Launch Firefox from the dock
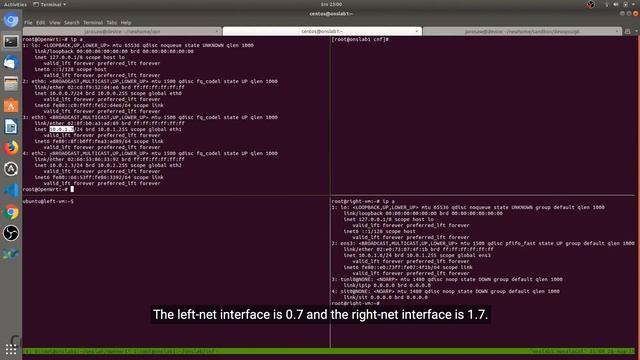 pos(11,148)
